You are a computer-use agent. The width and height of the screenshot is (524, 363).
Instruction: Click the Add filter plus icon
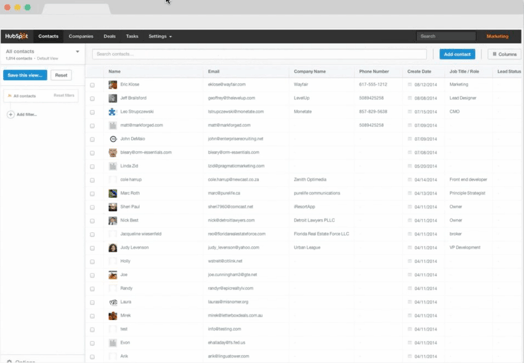click(x=11, y=115)
